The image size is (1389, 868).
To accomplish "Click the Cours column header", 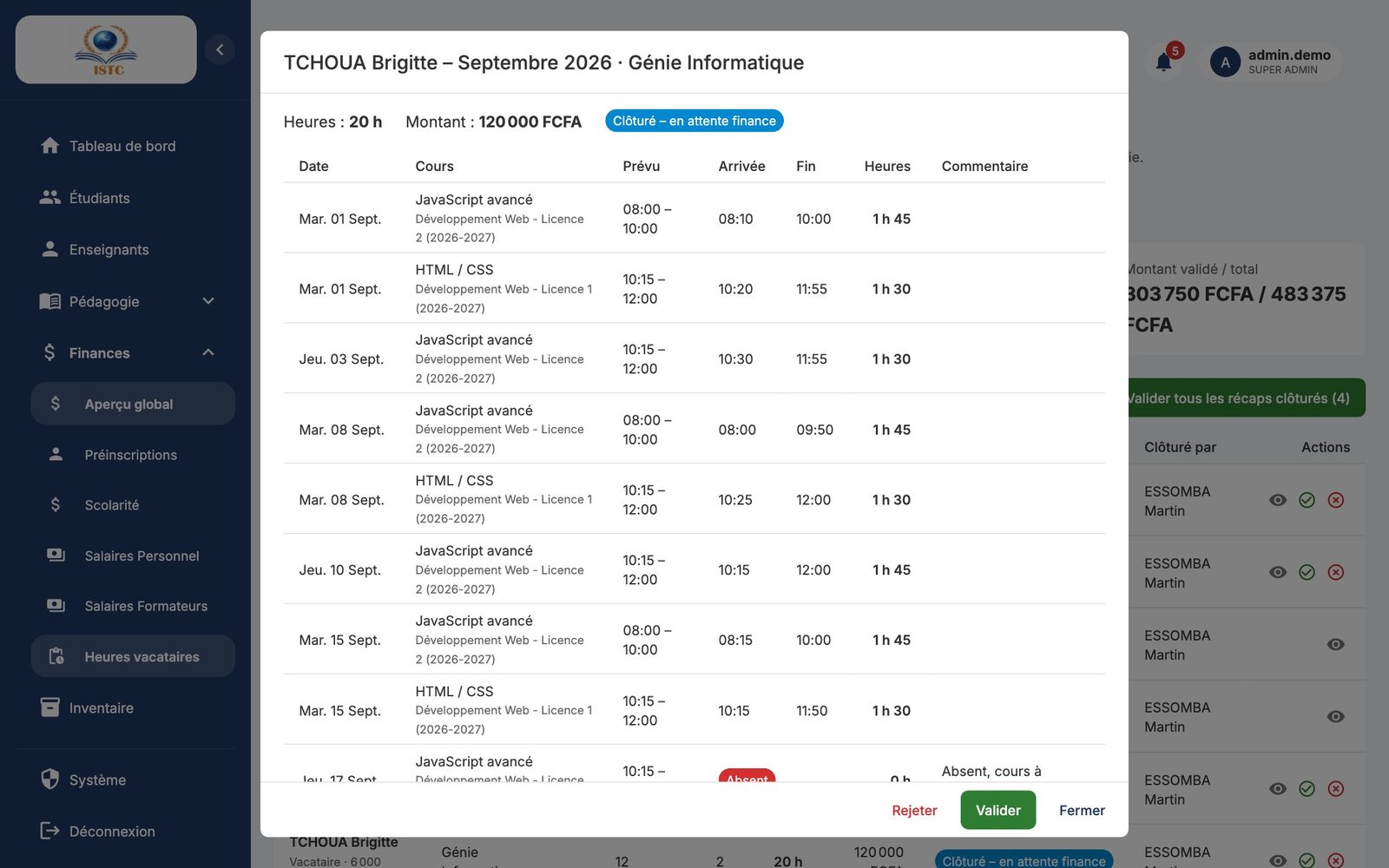I will pyautogui.click(x=434, y=166).
